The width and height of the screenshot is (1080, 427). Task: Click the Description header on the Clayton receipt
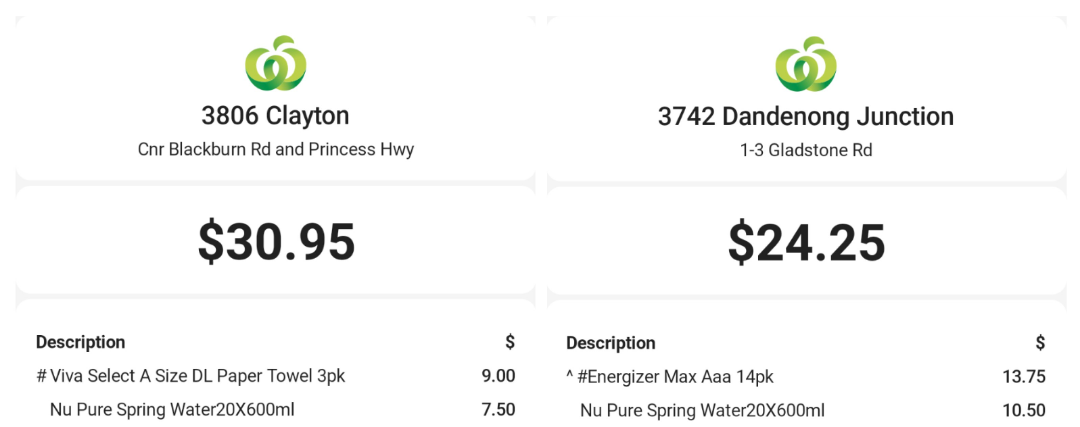81,342
